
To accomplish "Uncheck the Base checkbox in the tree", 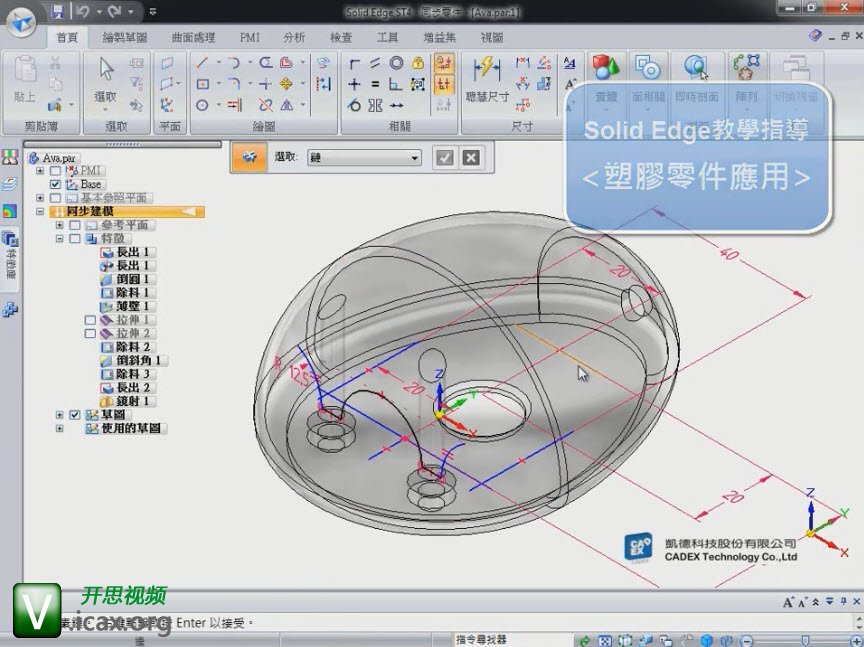I will (x=55, y=184).
